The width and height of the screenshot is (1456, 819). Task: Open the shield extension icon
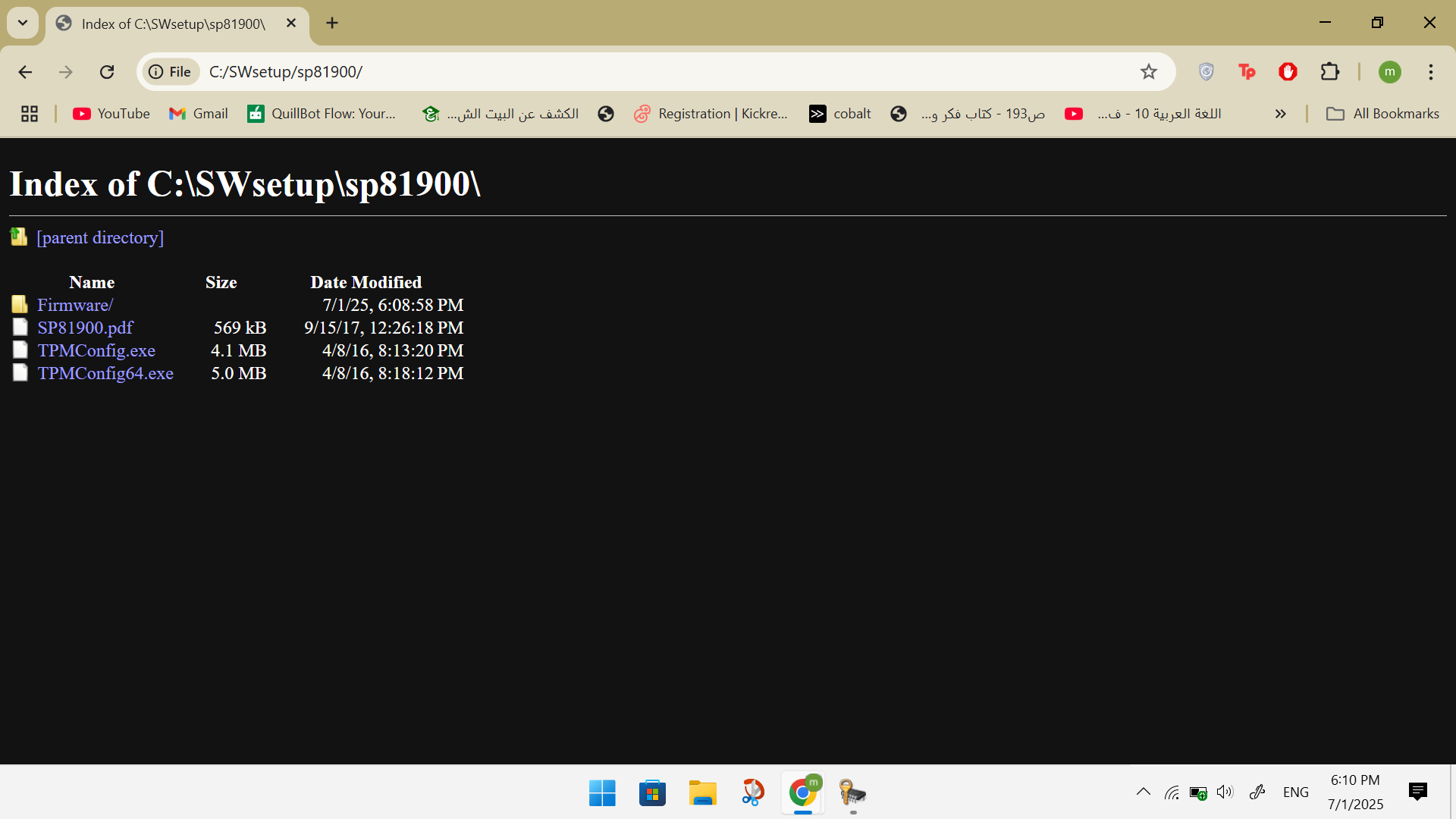coord(1207,72)
